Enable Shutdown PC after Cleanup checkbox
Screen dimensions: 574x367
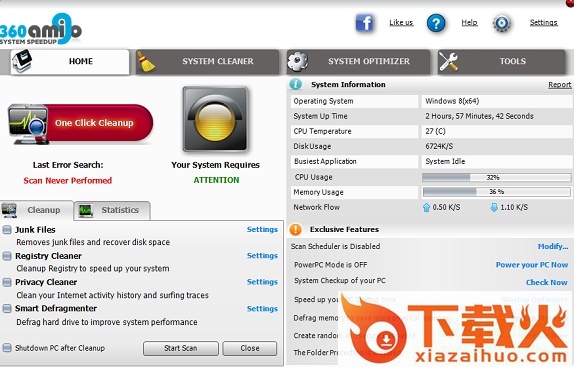[7, 348]
